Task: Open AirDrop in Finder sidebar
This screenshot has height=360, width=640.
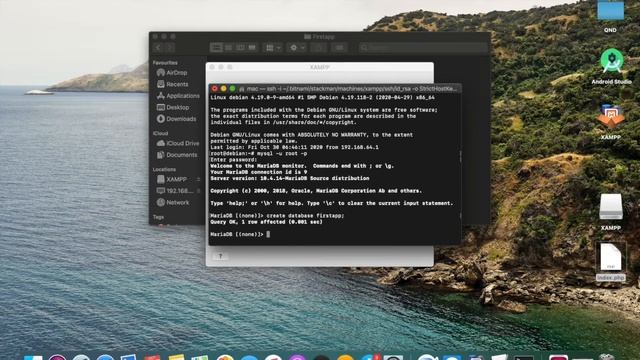Action: pos(172,73)
